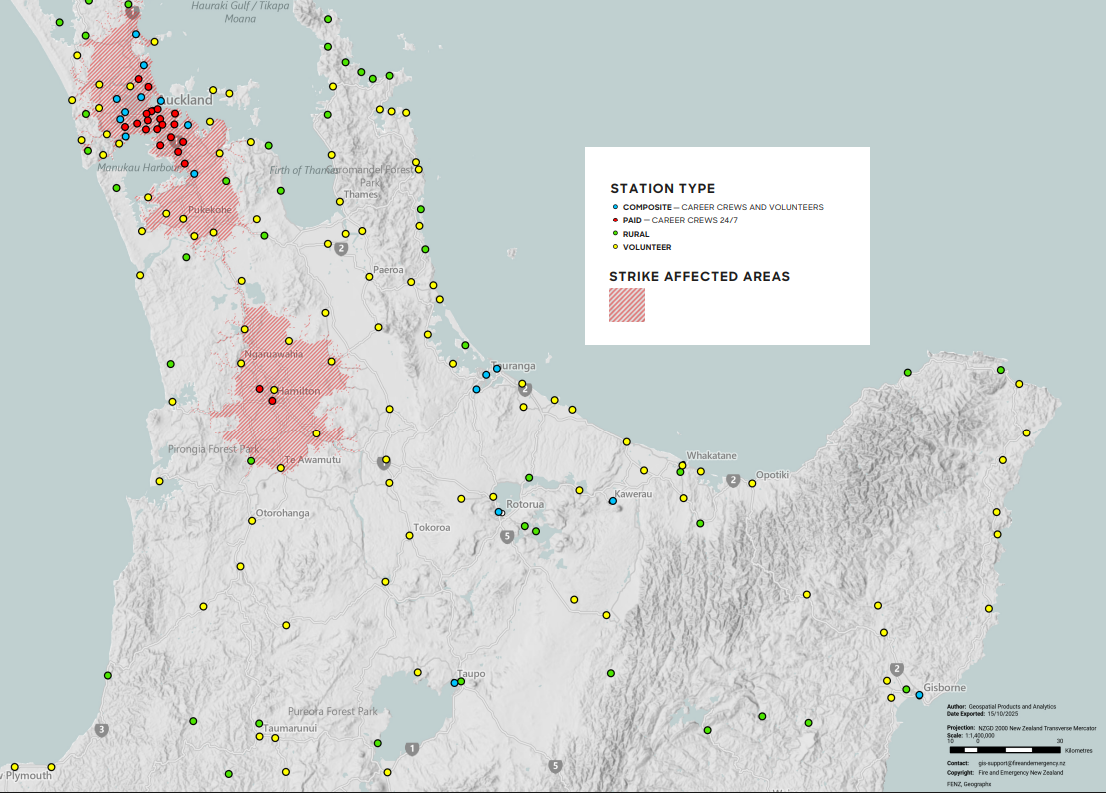Select the blue composite marker at Taupo
Screen dimensions: 1106x793
[x=454, y=683]
